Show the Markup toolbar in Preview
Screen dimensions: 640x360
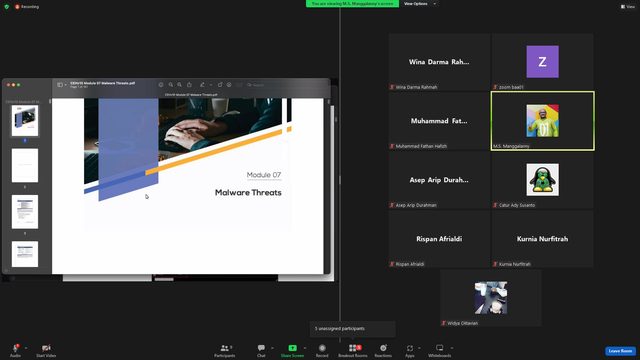pos(229,85)
